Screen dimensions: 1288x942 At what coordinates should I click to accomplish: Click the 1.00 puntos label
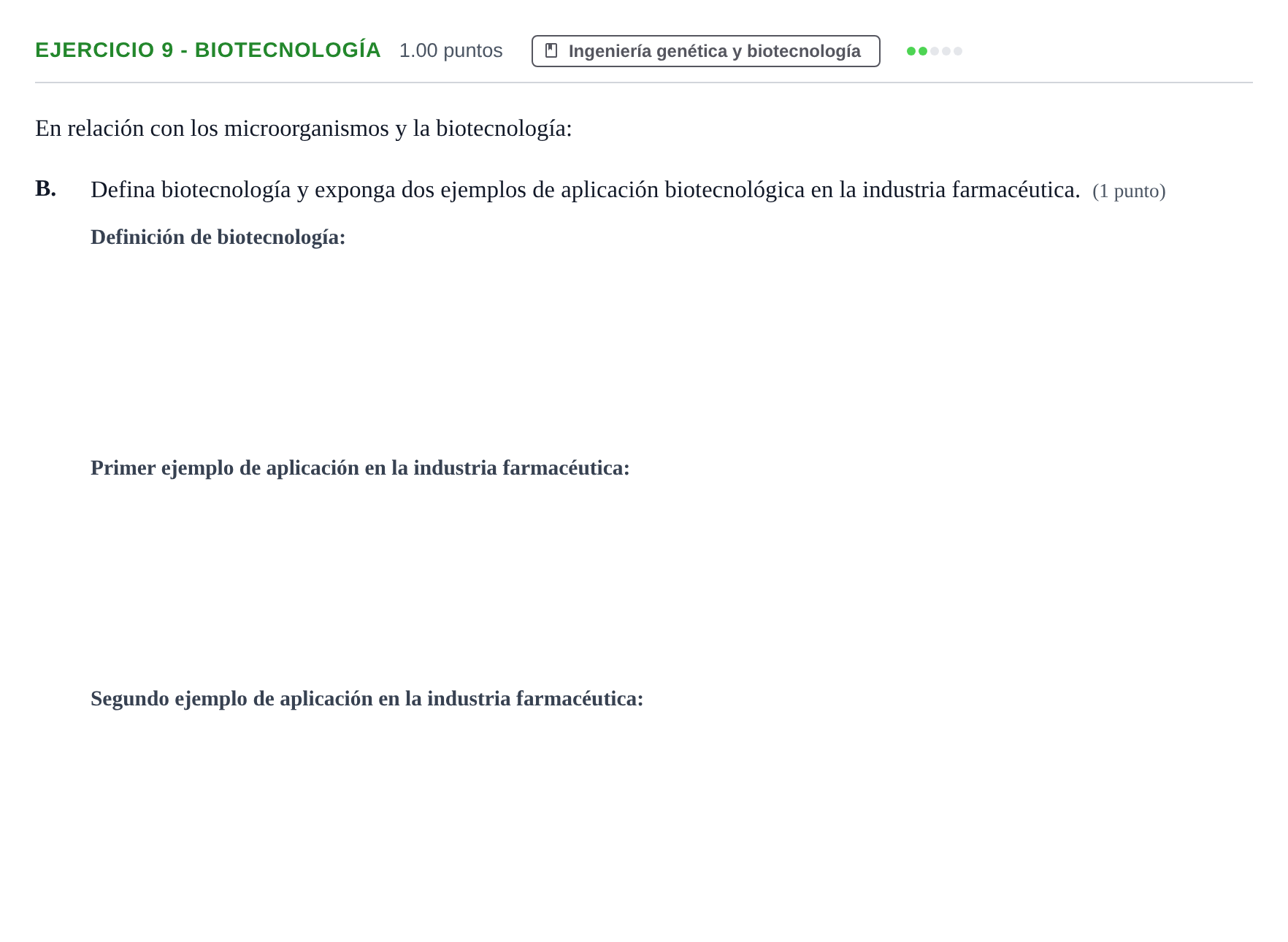coord(451,50)
